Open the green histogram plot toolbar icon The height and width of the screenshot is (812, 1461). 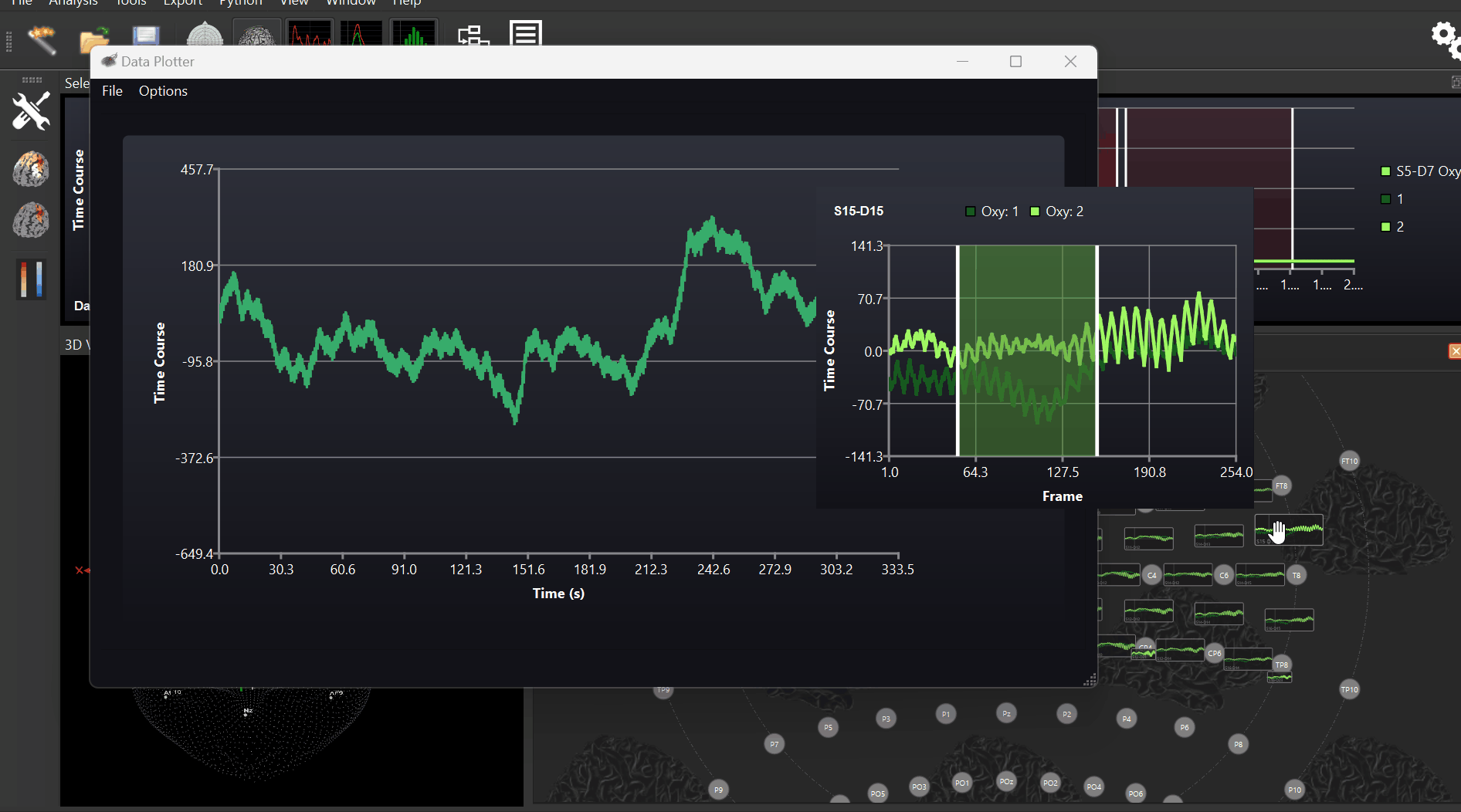(x=414, y=34)
